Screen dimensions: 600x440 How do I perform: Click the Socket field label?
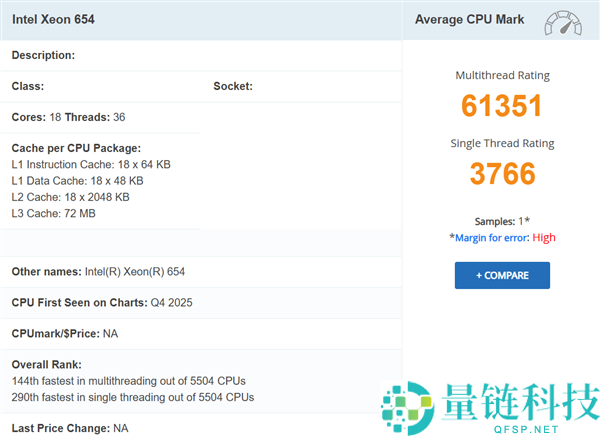coord(233,87)
